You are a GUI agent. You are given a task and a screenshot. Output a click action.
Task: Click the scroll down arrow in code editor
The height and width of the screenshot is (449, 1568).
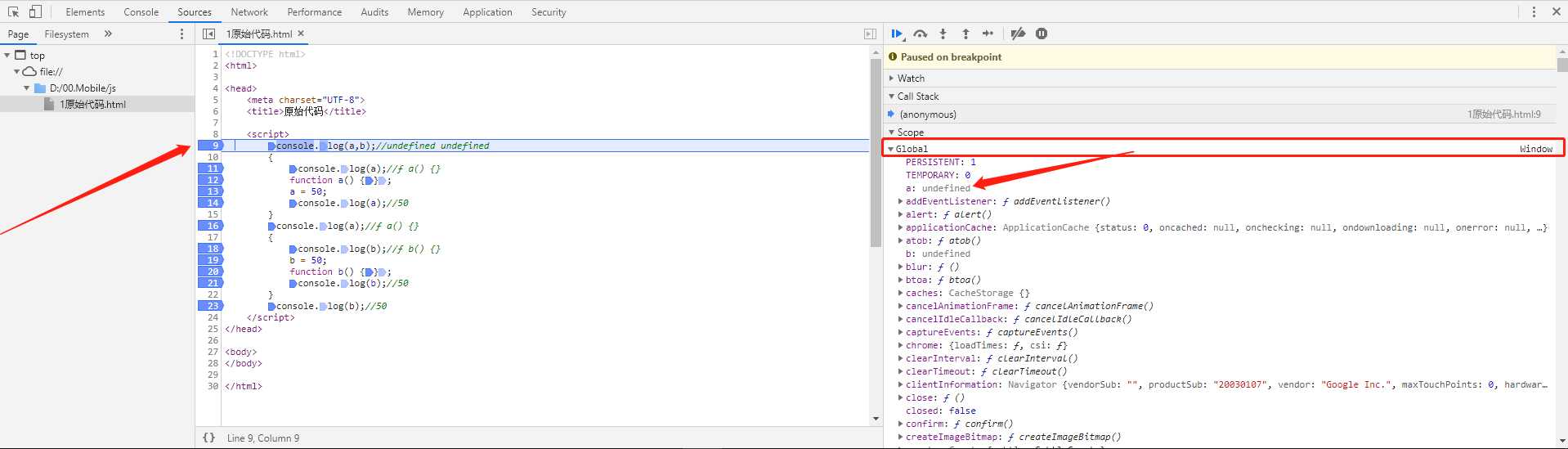point(876,419)
